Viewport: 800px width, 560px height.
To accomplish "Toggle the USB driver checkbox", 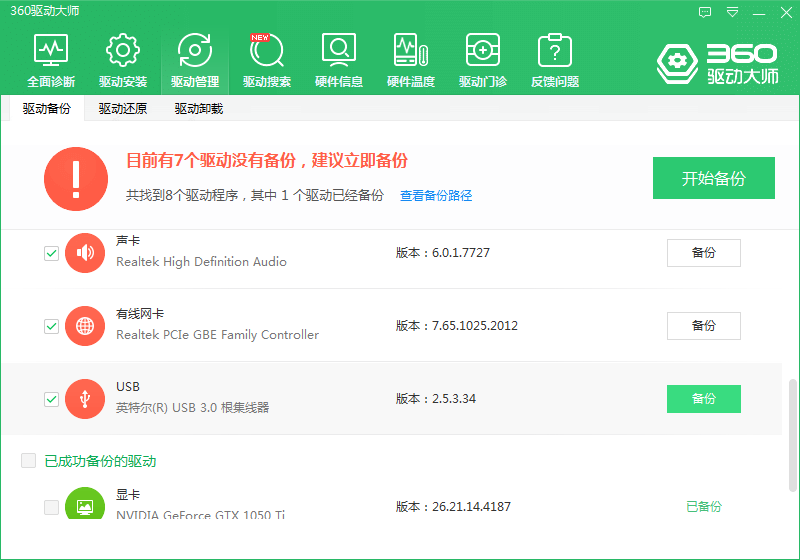I will (x=51, y=399).
